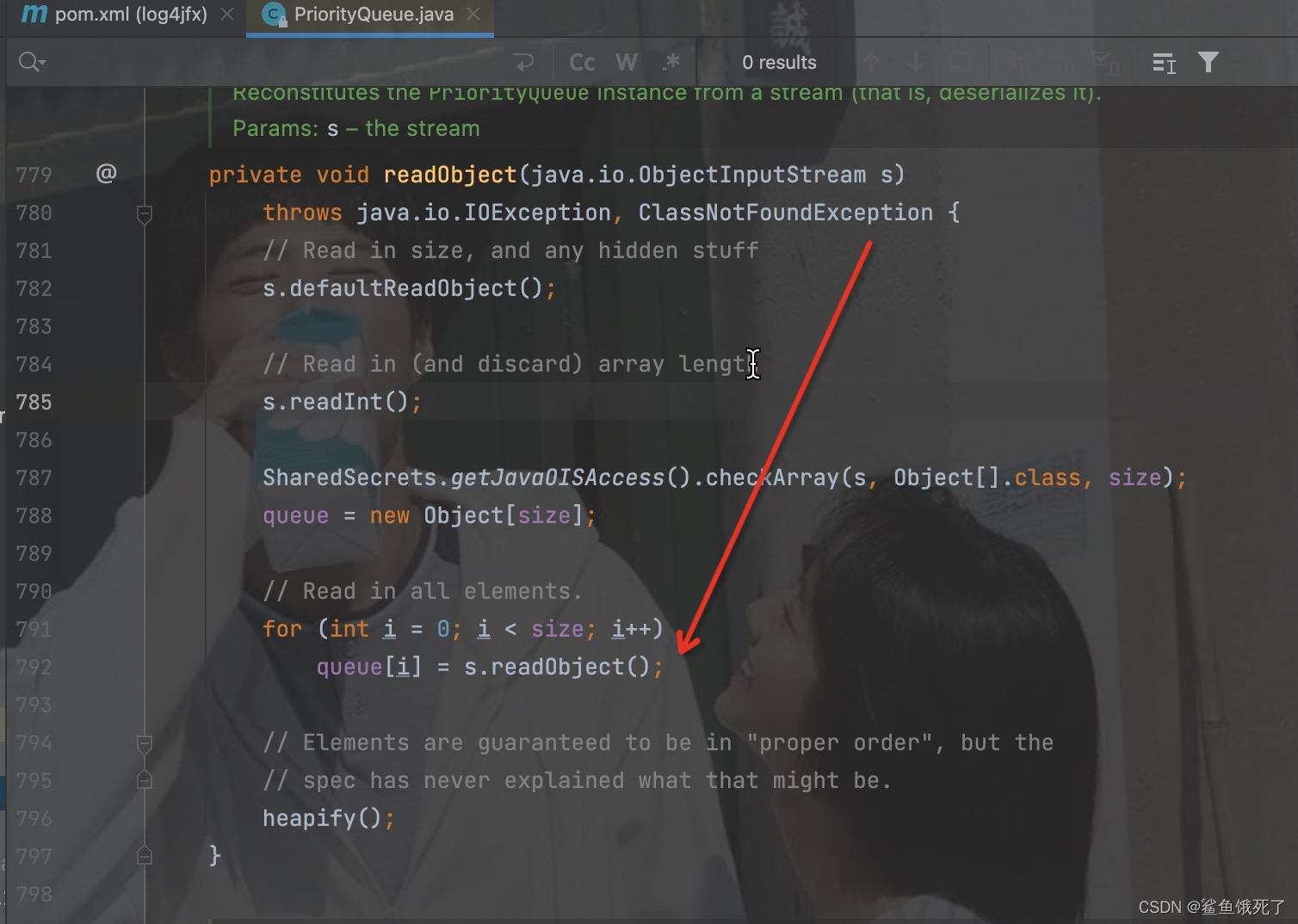Click the @ gutter icon at line 779

tap(106, 174)
